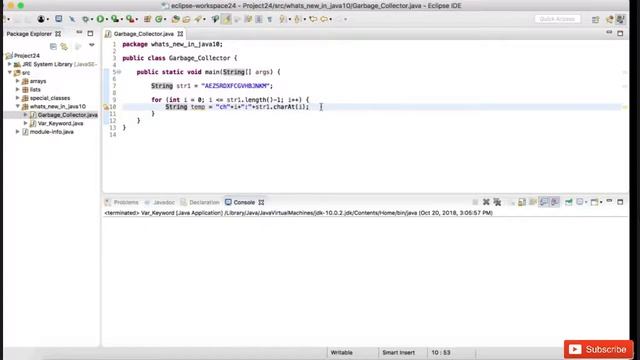
Task: Click the Previous Annotation arrow icon
Action: [298, 19]
